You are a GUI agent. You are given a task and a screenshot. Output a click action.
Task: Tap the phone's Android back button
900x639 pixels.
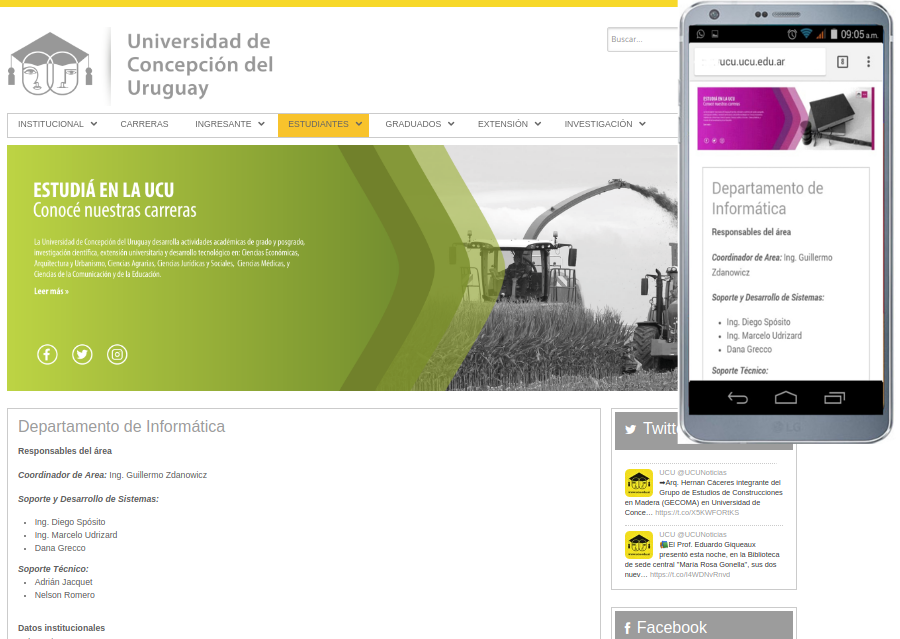(x=738, y=398)
